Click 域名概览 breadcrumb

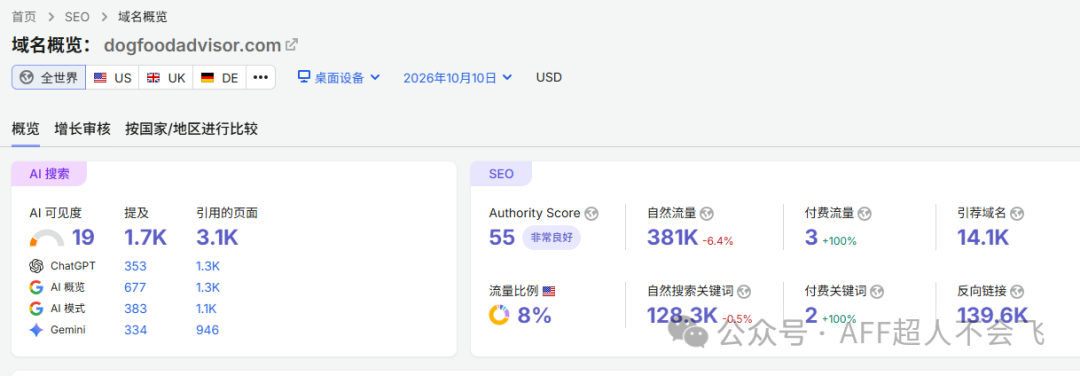click(x=142, y=17)
